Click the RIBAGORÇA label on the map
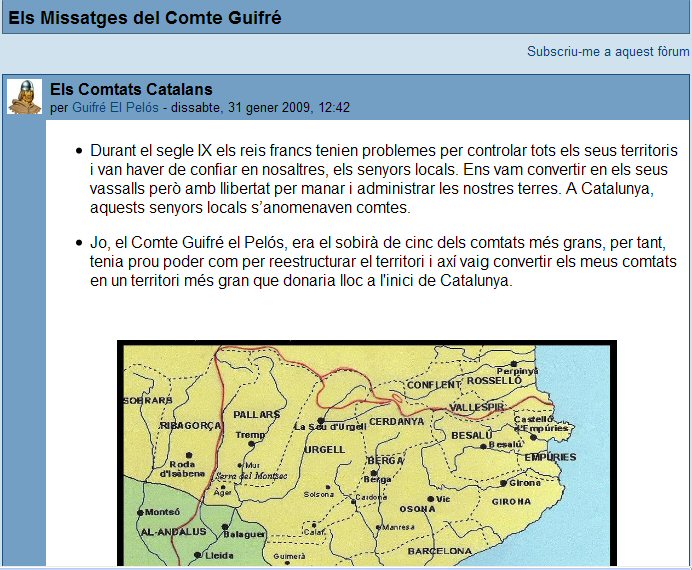This screenshot has height=570, width=692. (189, 425)
